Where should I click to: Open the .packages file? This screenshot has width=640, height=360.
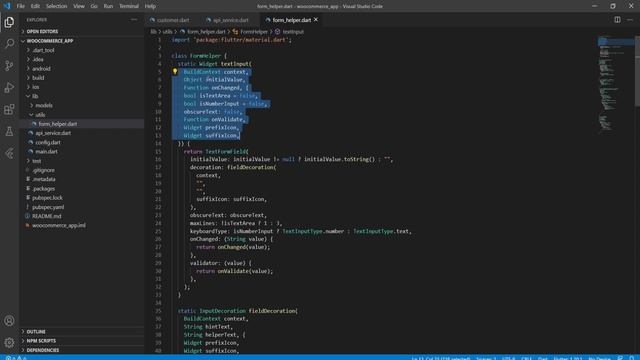[x=82, y=189]
